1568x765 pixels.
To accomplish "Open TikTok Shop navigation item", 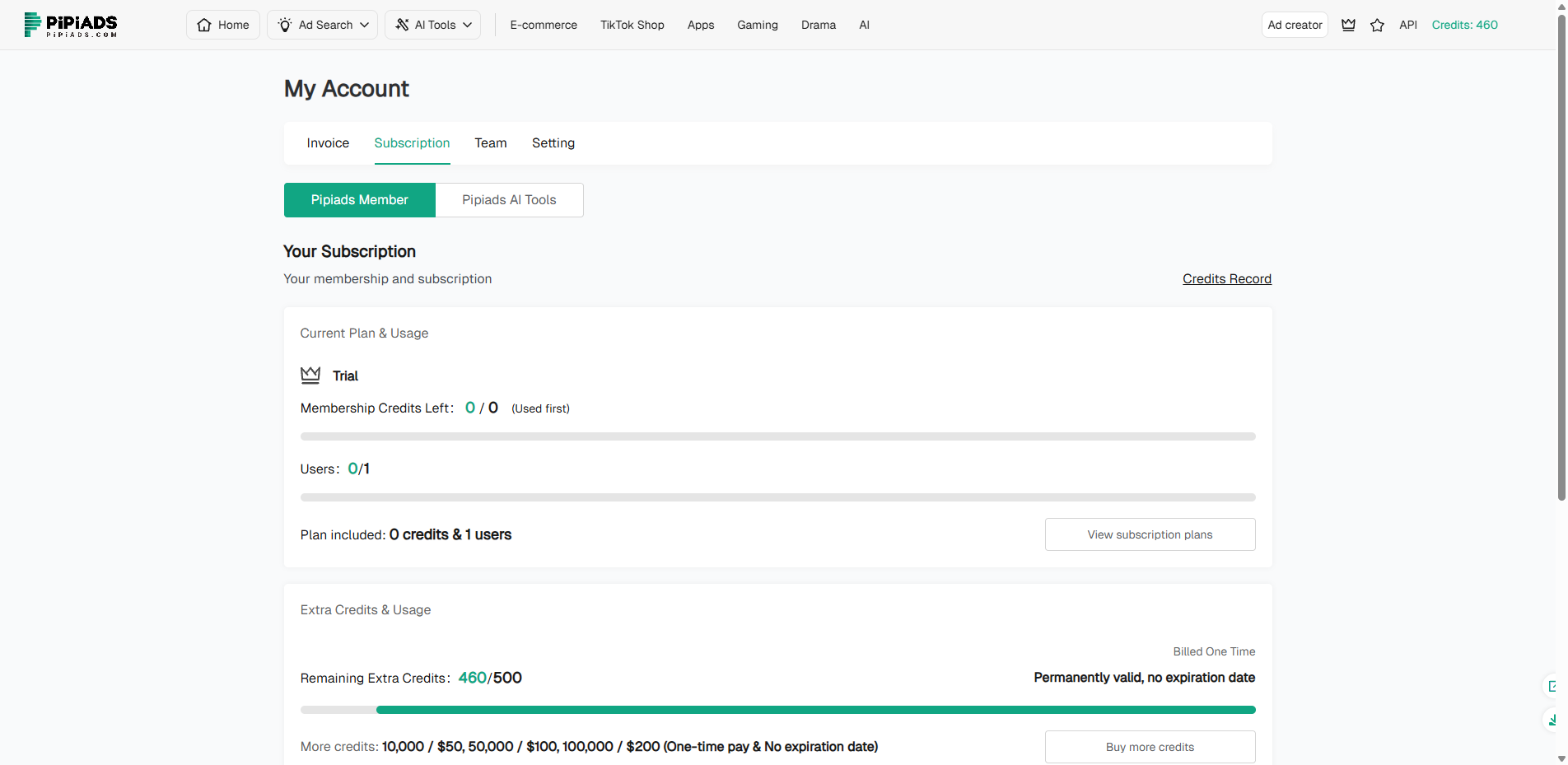I will (632, 25).
